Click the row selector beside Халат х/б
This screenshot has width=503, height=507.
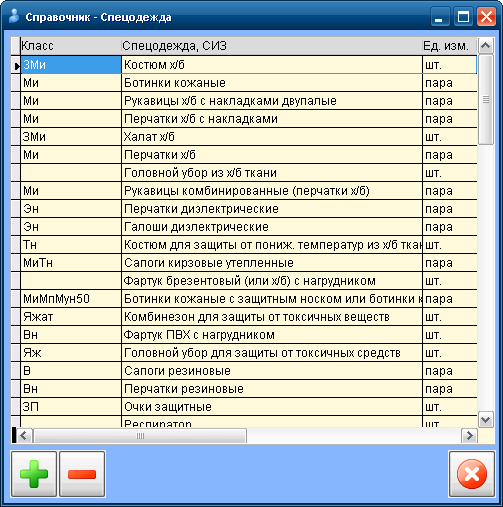(x=16, y=137)
